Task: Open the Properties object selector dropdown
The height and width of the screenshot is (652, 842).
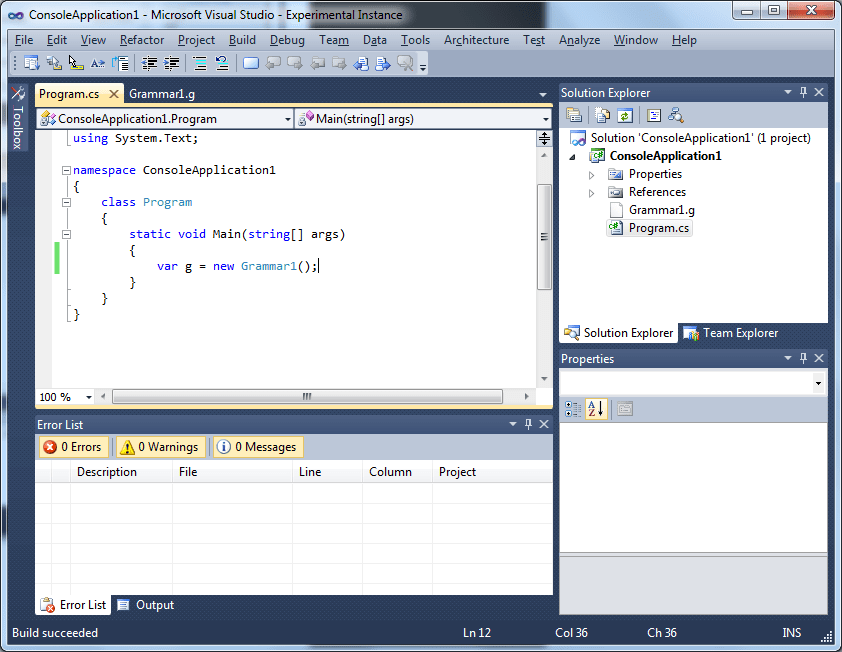Action: click(818, 383)
